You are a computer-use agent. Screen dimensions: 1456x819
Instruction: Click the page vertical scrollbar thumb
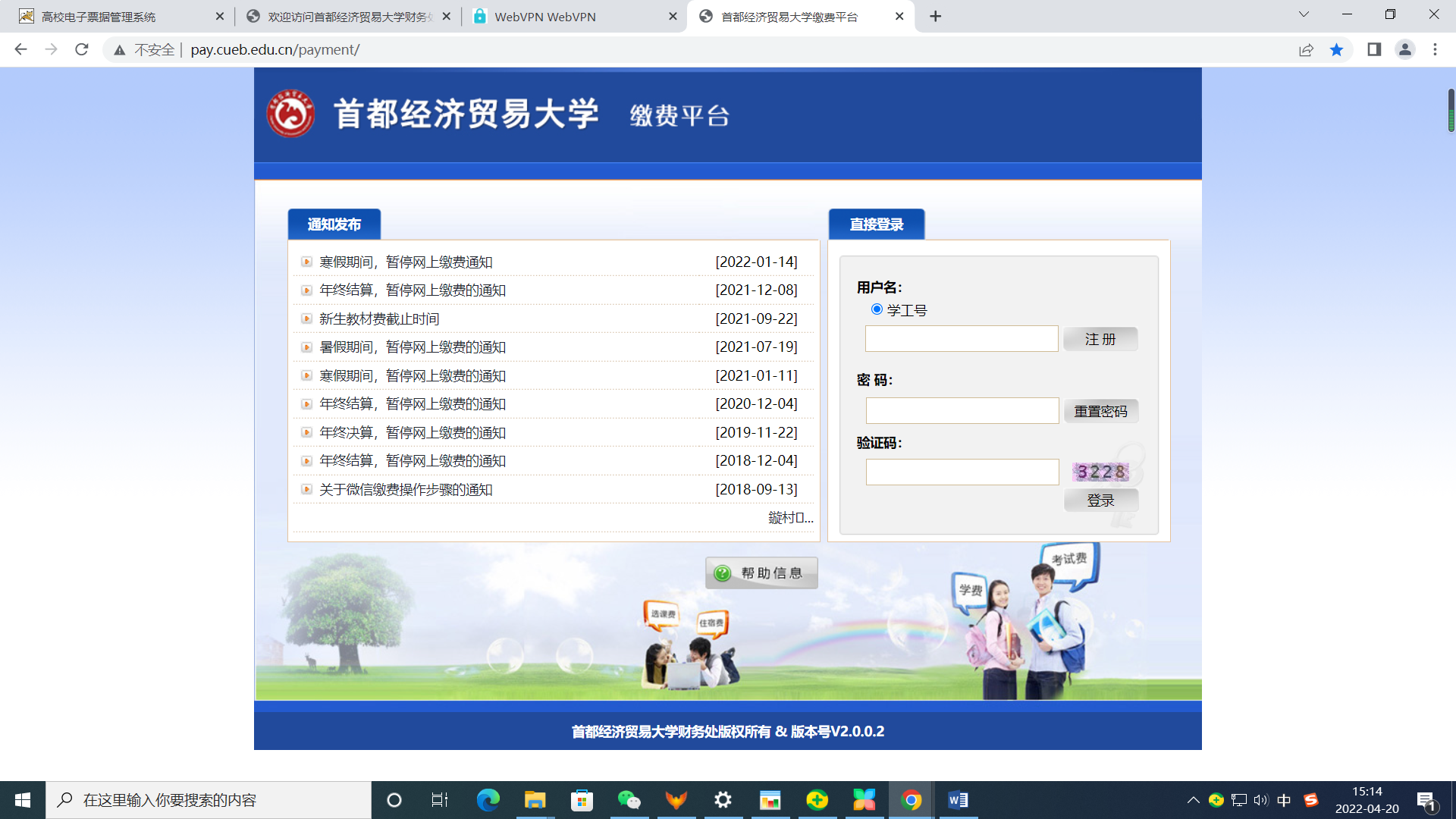point(1451,111)
